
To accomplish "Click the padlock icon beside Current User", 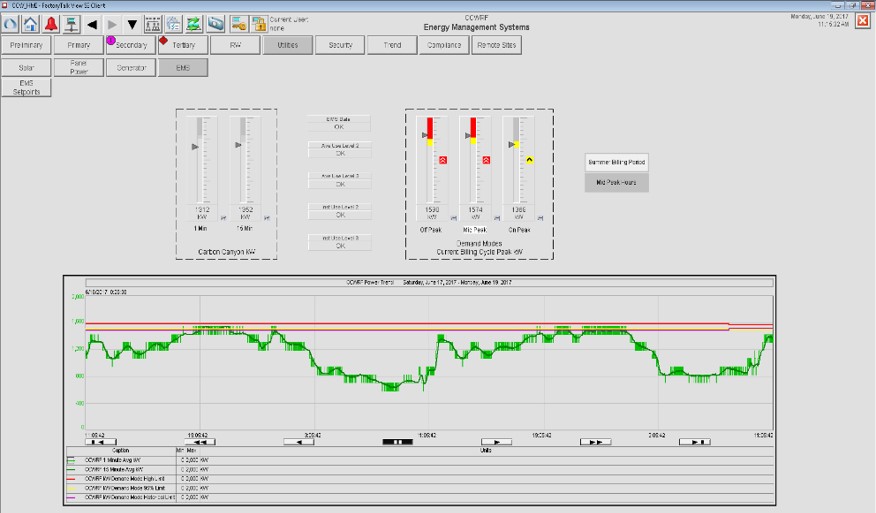I will point(258,23).
